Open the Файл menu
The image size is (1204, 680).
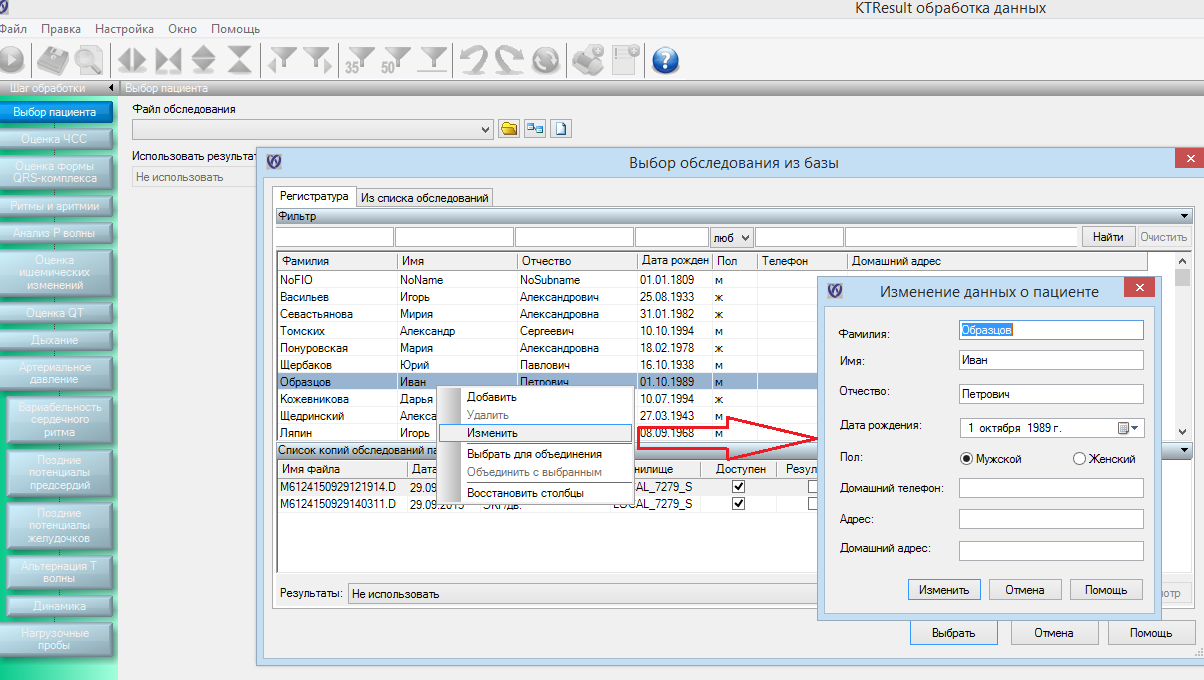(x=13, y=29)
